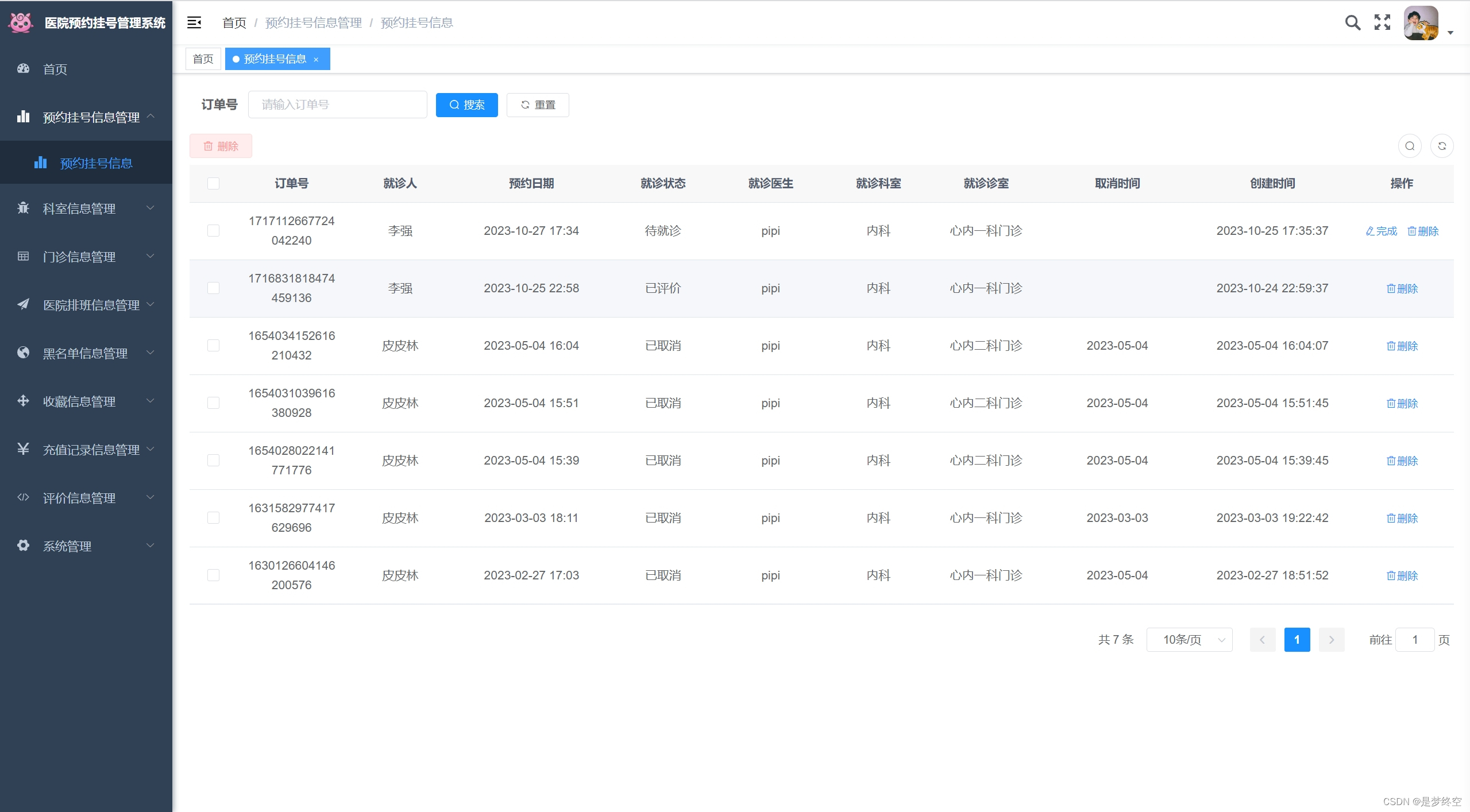Click the previous page arrow
Screen dimensions: 1470x812
(x=1262, y=640)
